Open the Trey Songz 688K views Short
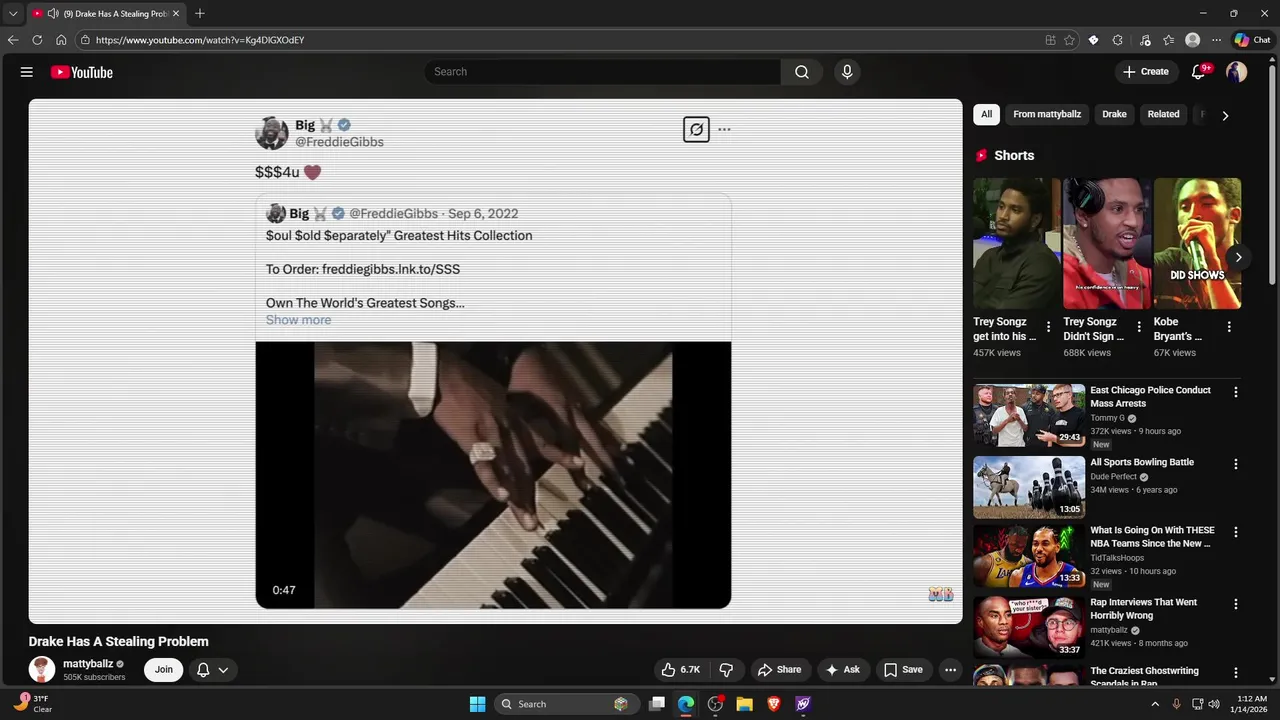 tap(1106, 243)
